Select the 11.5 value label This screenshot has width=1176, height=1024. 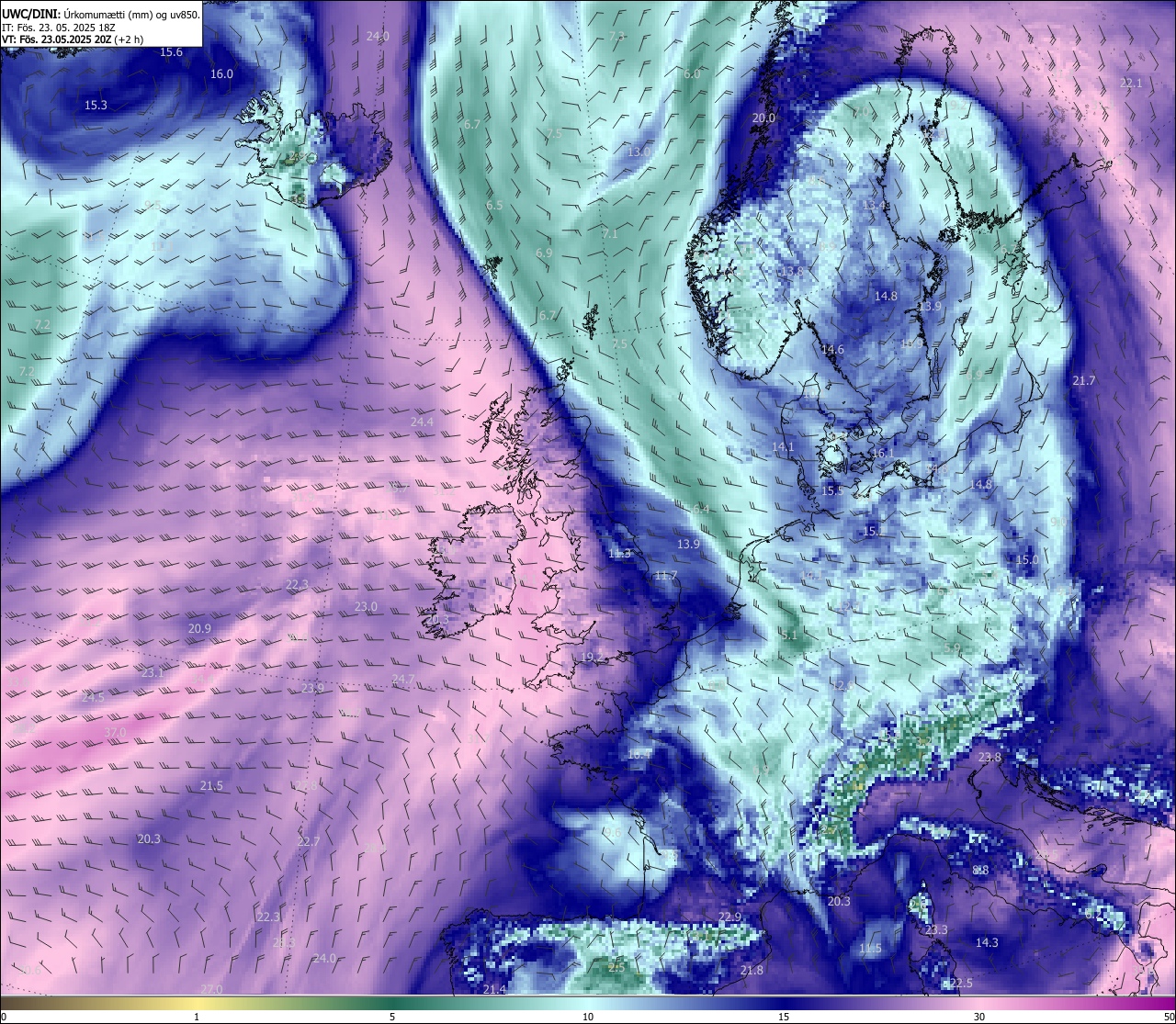[x=870, y=949]
